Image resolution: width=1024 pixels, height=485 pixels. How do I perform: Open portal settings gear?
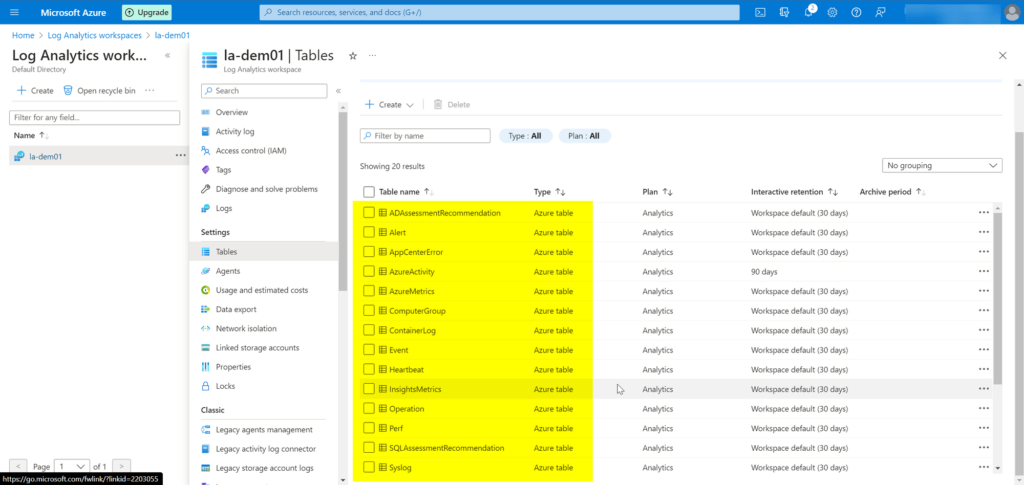[x=833, y=12]
